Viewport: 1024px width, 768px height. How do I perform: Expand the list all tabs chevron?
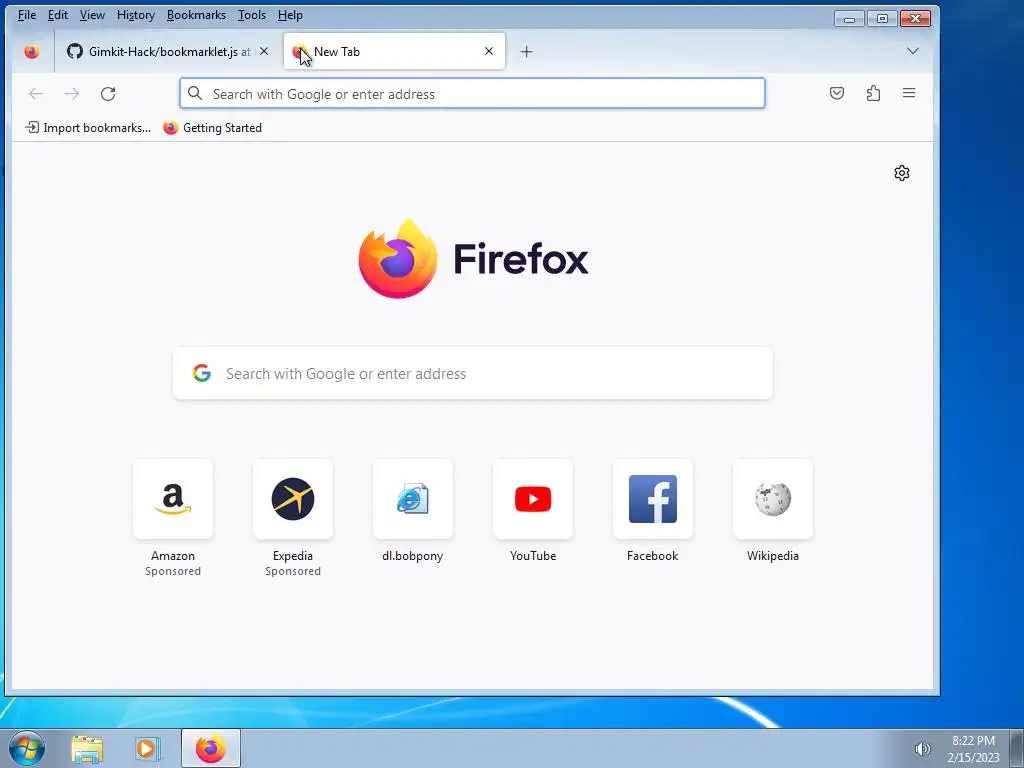912,51
